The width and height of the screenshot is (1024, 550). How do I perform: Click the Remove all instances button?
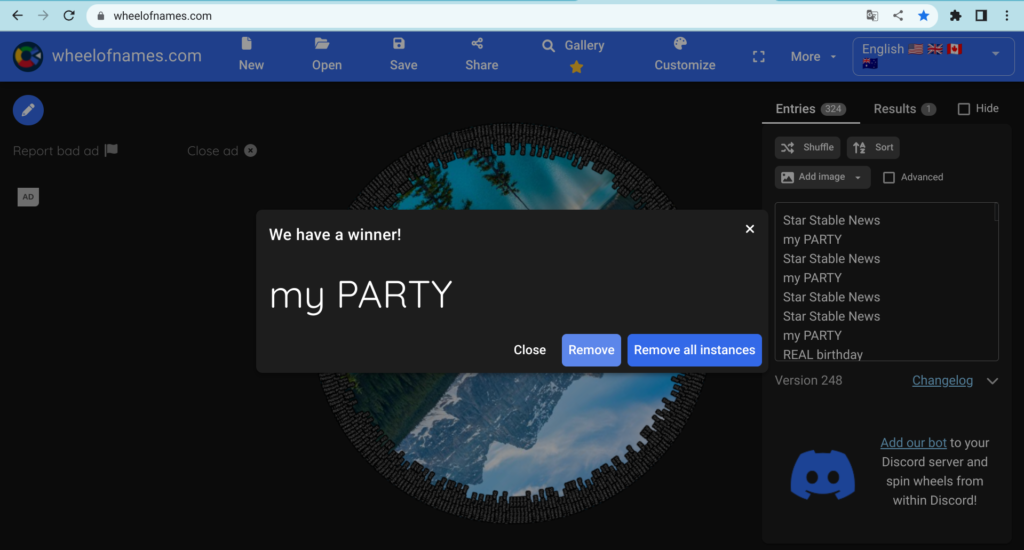click(694, 350)
